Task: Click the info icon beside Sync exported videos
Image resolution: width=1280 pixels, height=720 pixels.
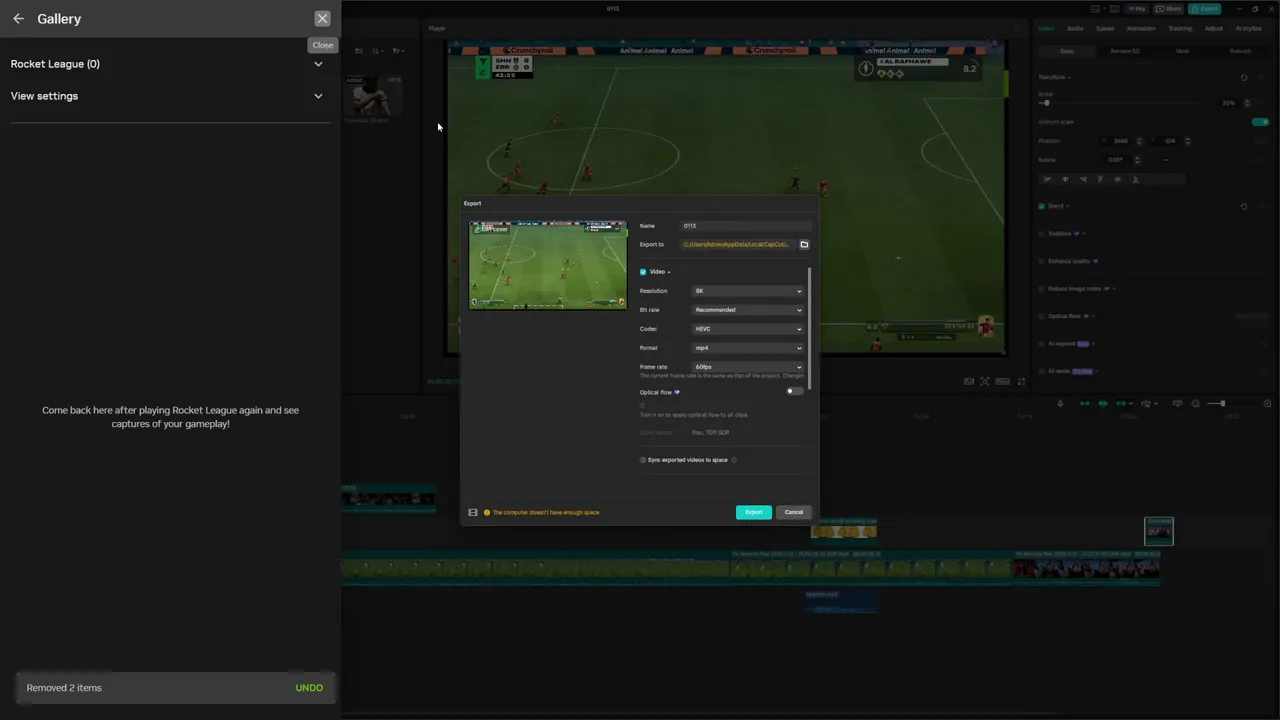Action: point(734,460)
